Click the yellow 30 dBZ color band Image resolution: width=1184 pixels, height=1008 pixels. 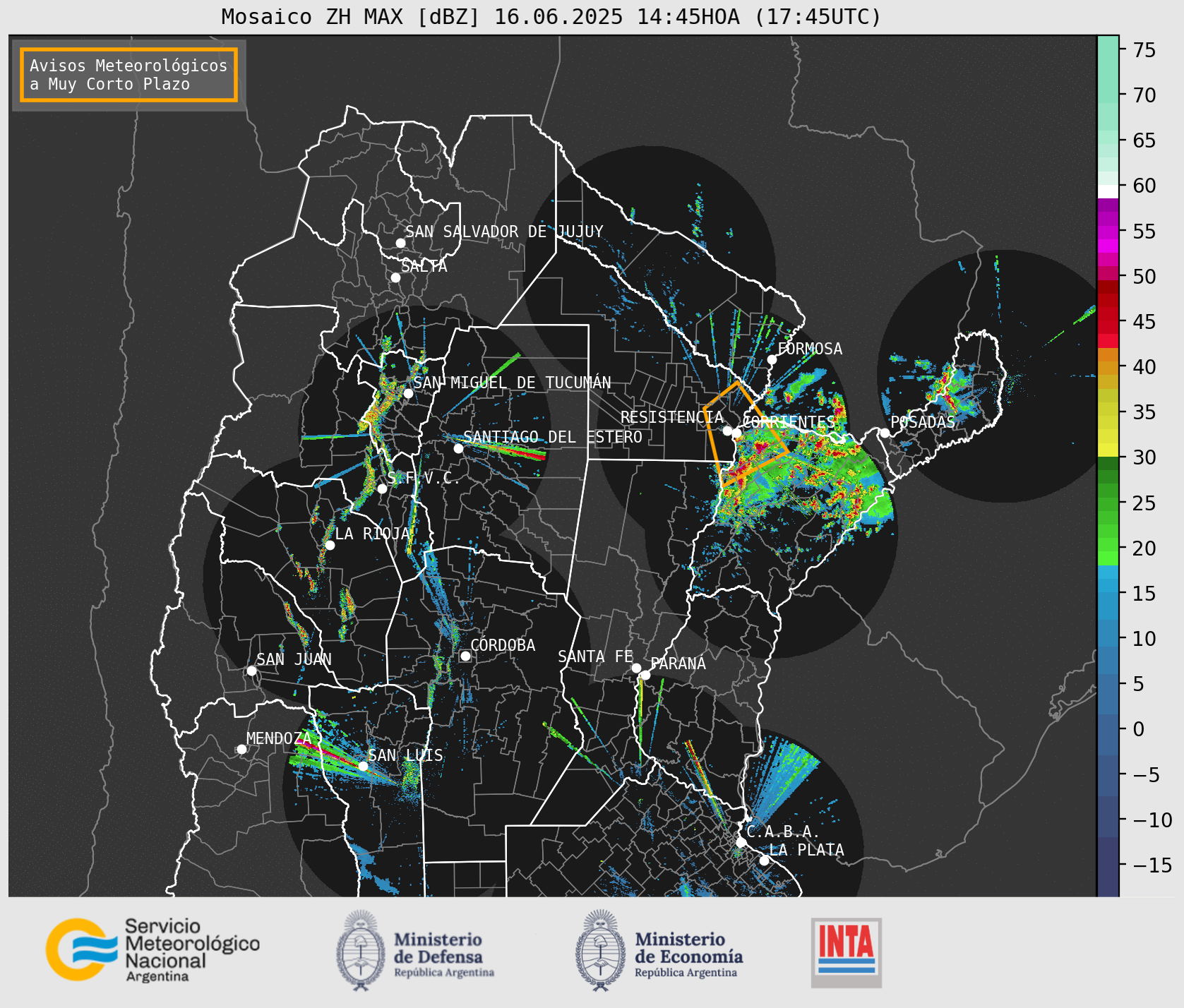tap(1108, 450)
